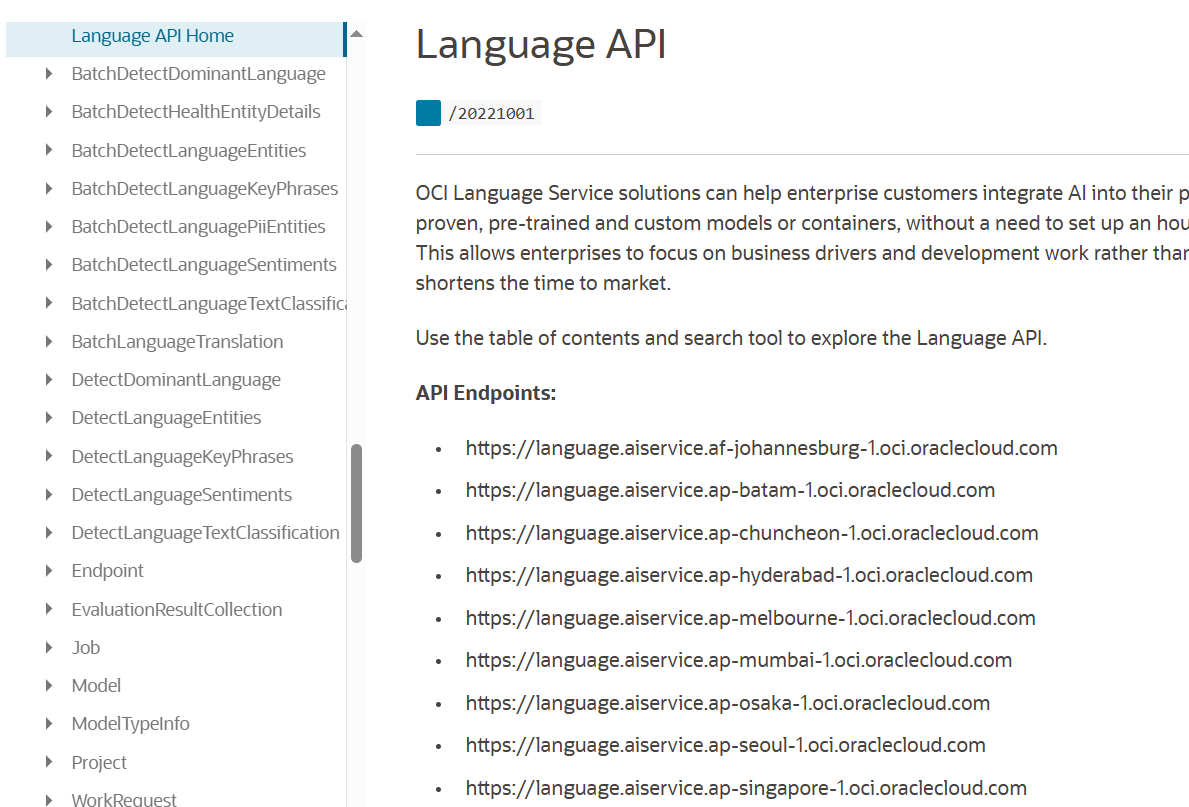Expand the Project tree arrow
Screen dimensions: 1189x807
click(x=49, y=762)
